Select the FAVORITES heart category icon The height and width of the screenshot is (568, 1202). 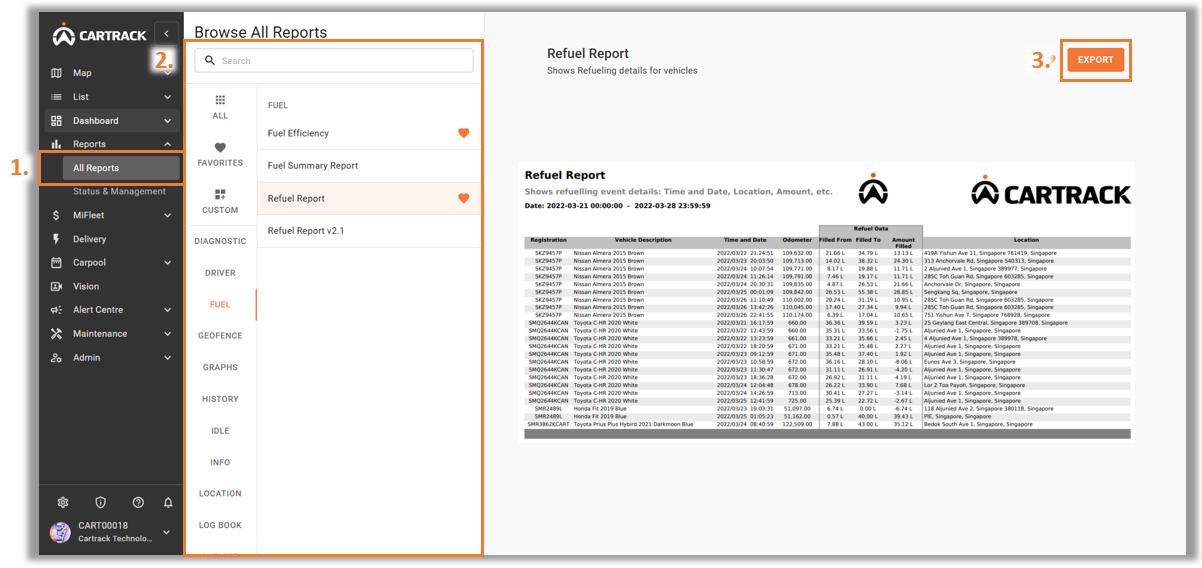pyautogui.click(x=220, y=147)
